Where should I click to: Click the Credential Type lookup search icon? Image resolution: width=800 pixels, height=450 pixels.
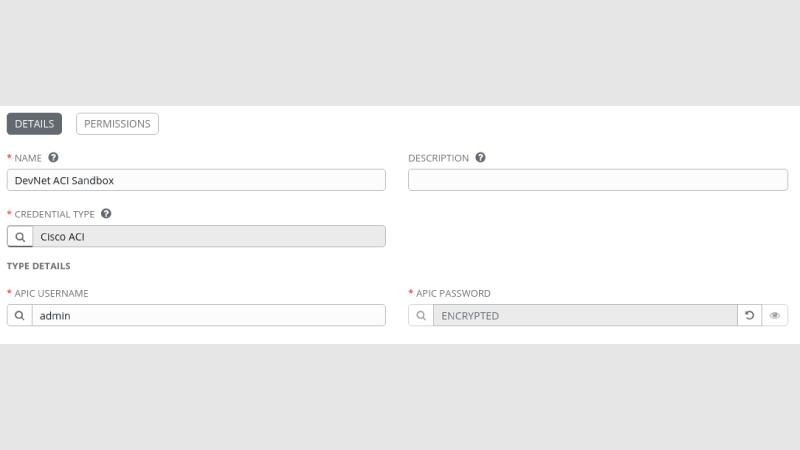point(19,236)
